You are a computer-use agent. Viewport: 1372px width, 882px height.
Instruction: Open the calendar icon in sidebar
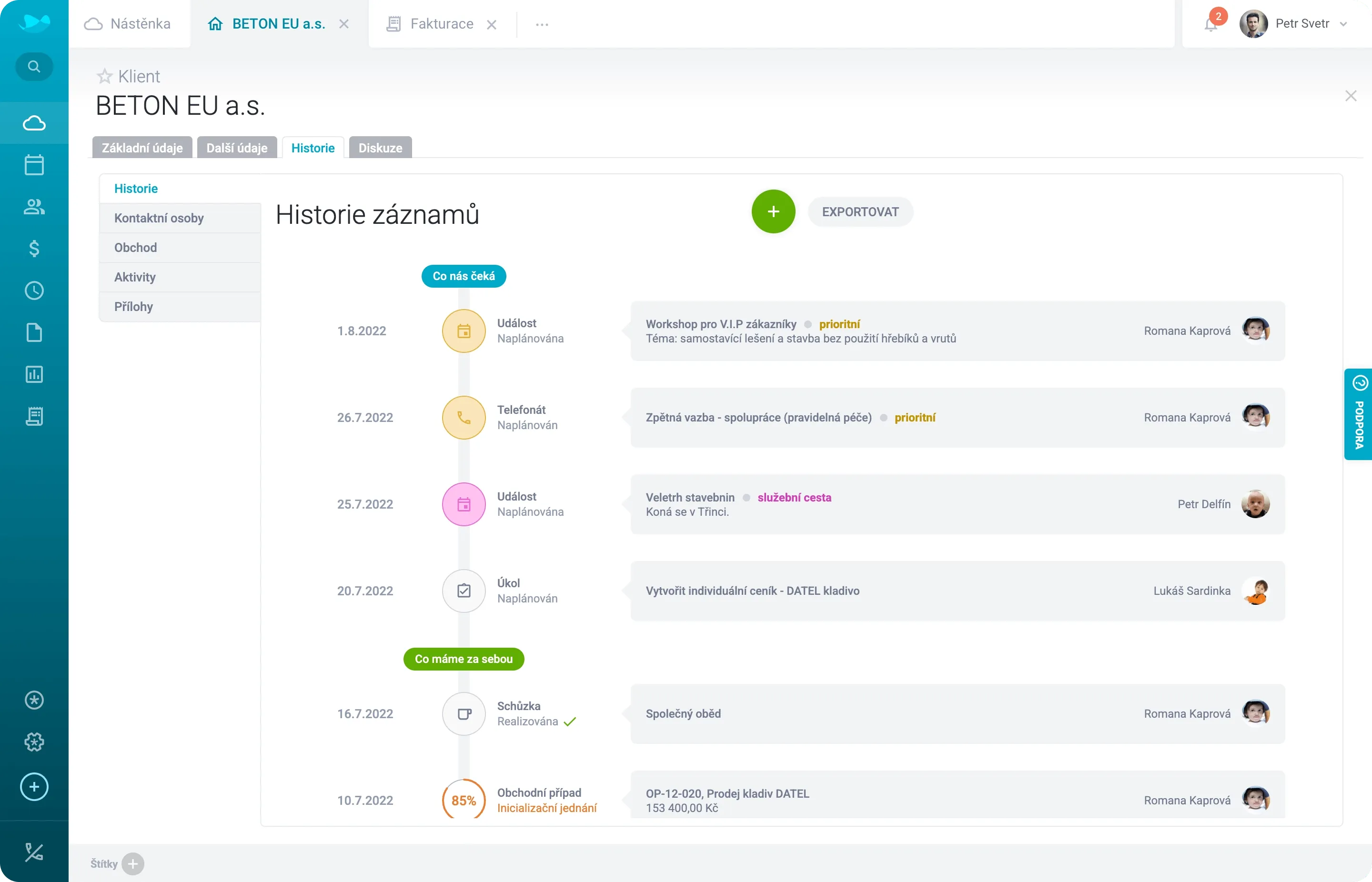(34, 165)
